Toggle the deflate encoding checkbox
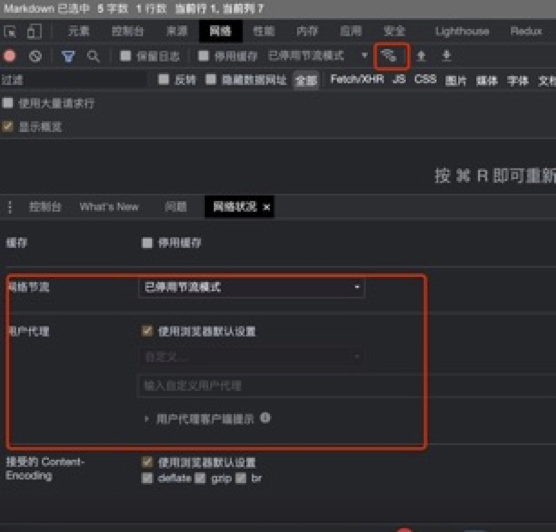This screenshot has height=532, width=556. (x=147, y=478)
